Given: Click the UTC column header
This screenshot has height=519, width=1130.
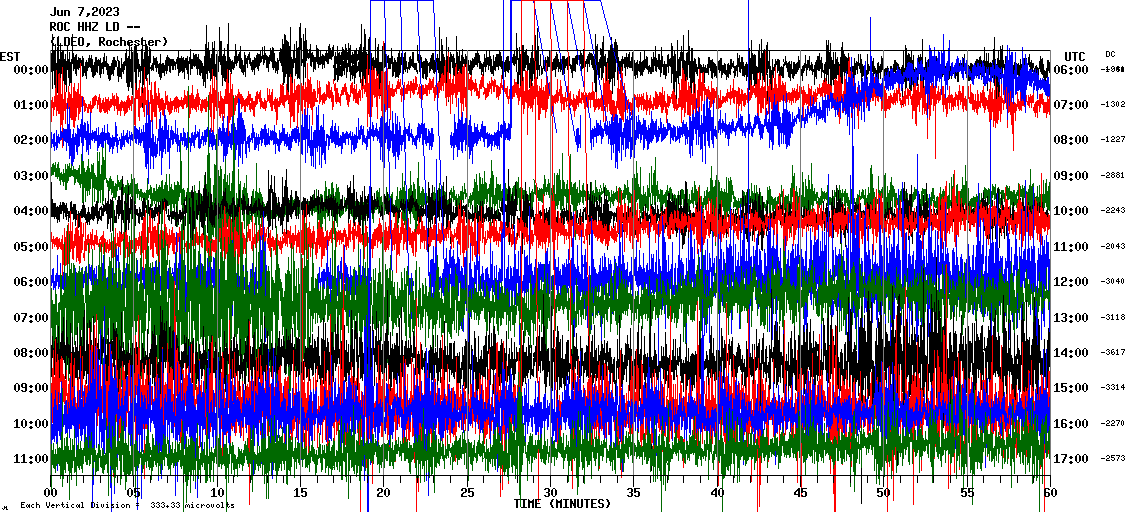Looking at the screenshot, I should 1075,56.
